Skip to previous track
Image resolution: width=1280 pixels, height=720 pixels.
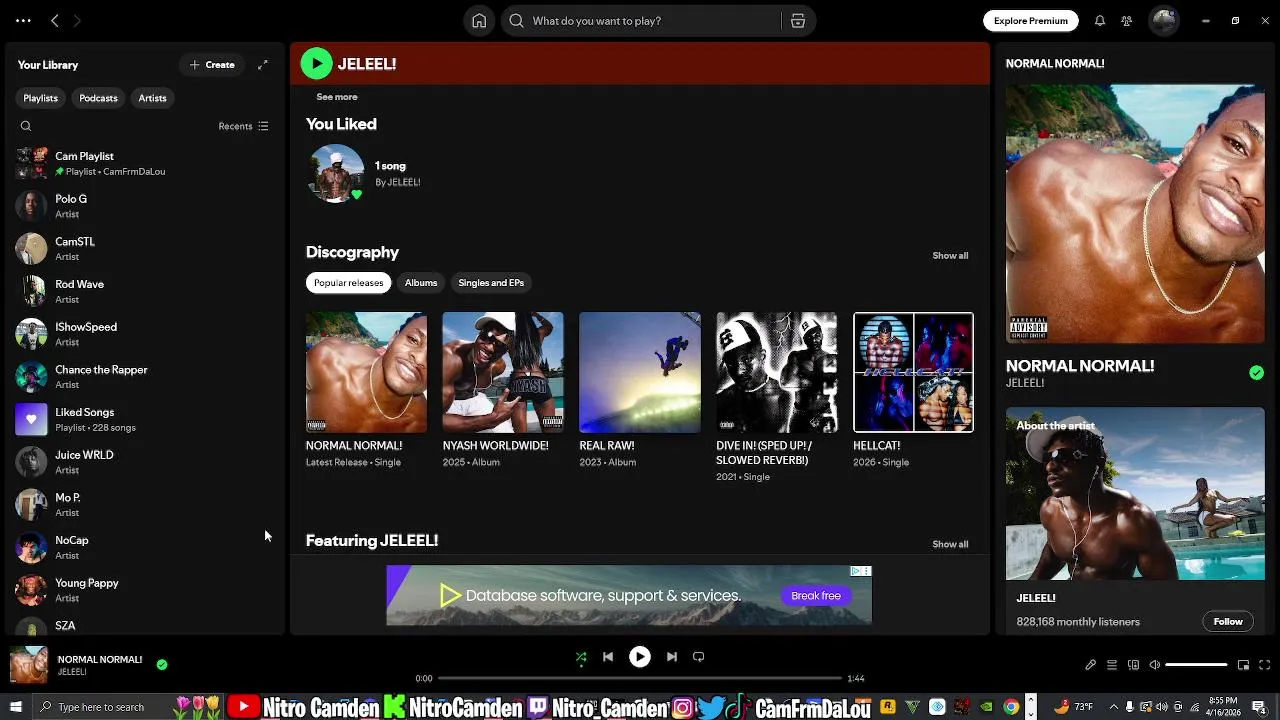608,657
